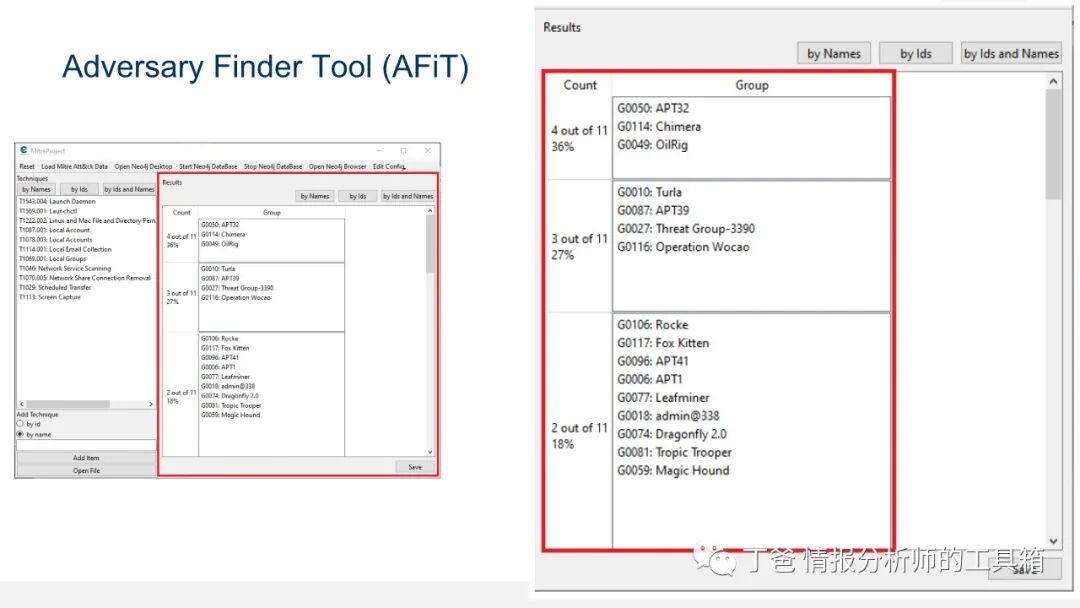1080x608 pixels.
Task: Click G0074: Dragonfly 2.0 in enlarged view
Action: click(672, 434)
